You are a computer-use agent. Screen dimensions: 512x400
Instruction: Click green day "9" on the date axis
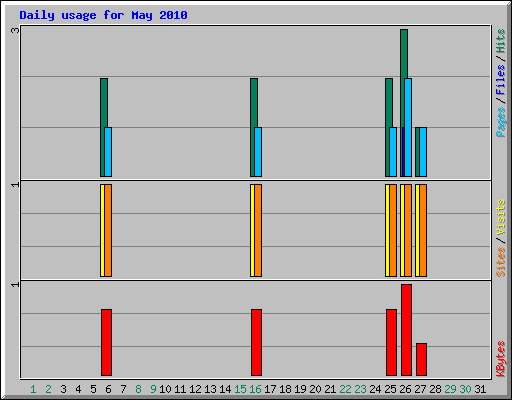pyautogui.click(x=153, y=389)
